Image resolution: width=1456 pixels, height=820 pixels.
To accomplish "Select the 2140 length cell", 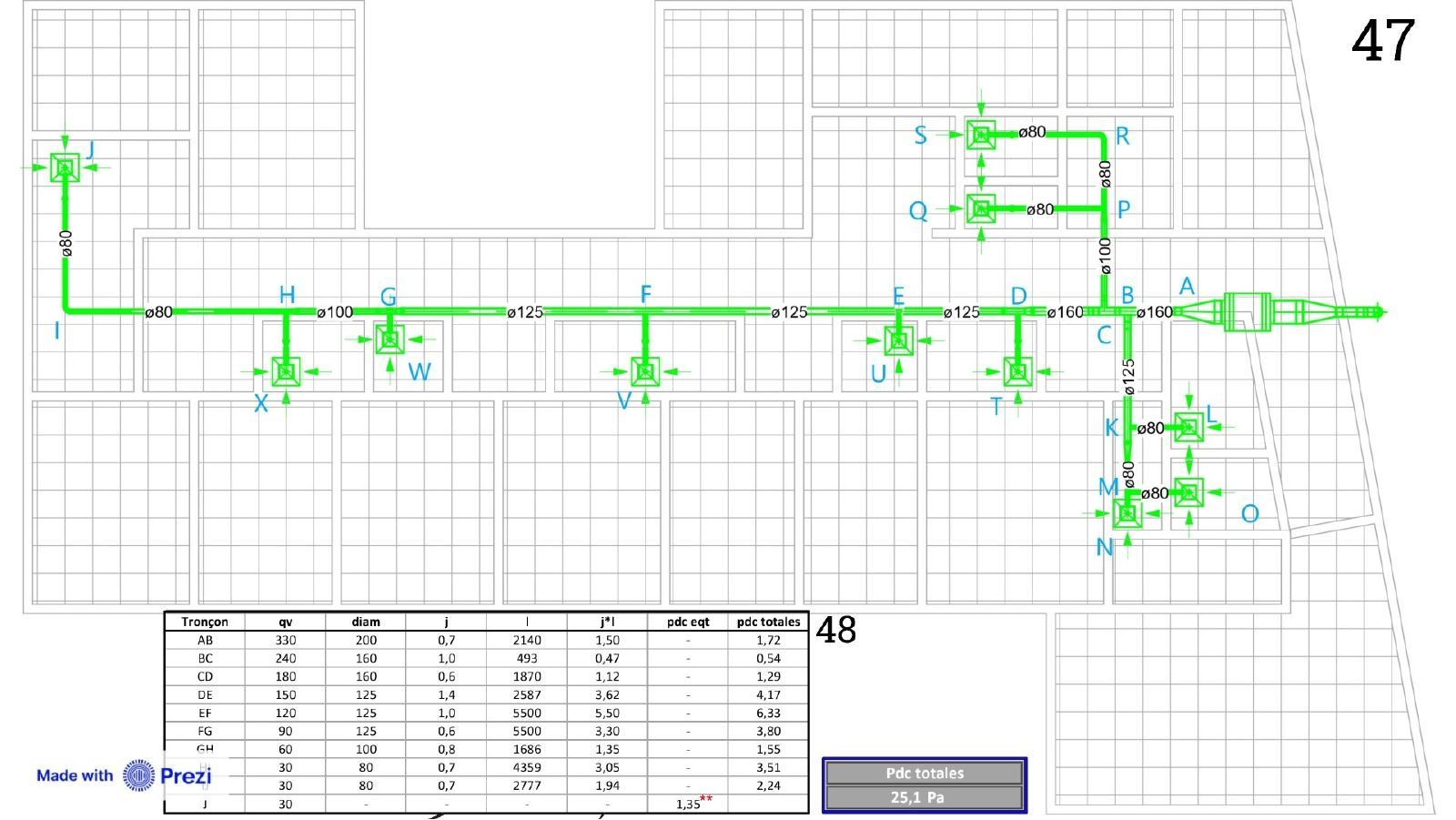I will [527, 640].
